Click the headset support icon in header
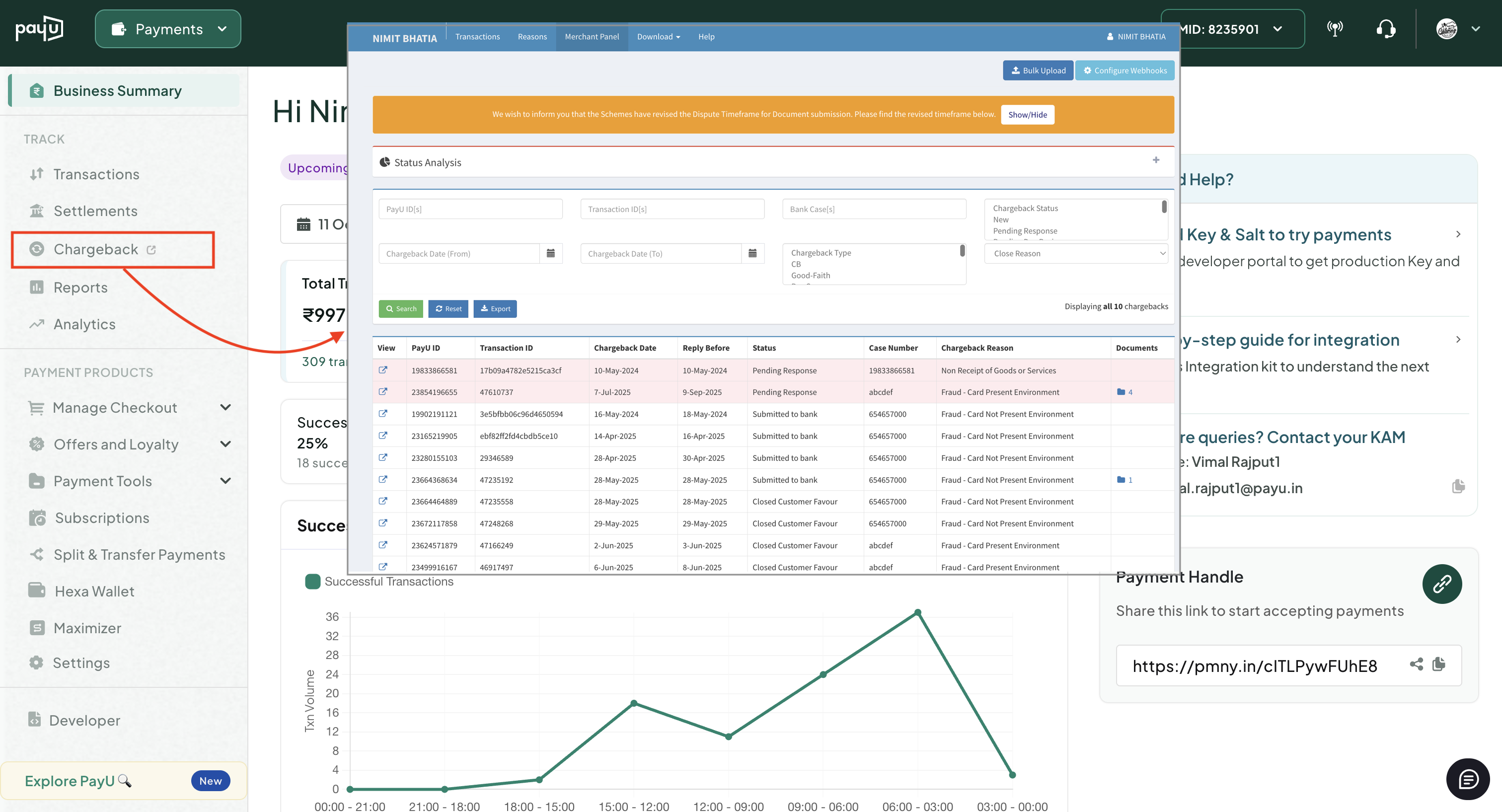1502x812 pixels. (x=1385, y=29)
